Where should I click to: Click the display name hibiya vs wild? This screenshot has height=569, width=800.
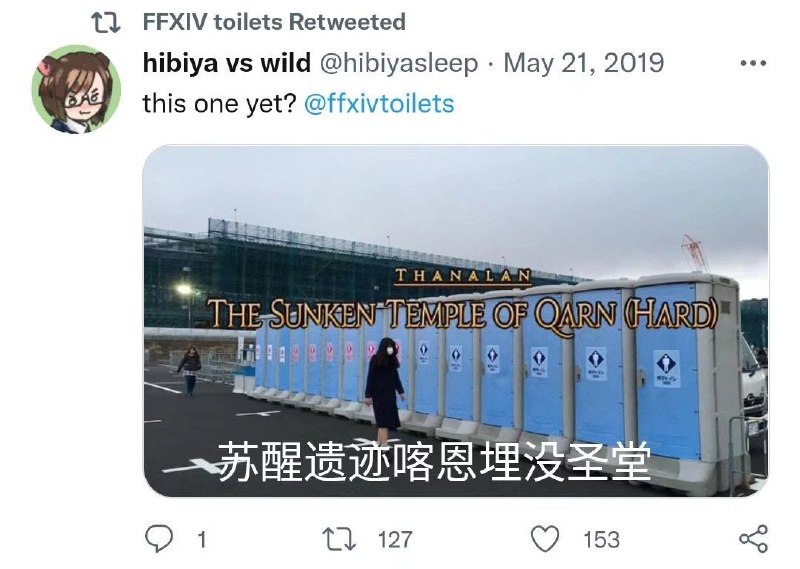coord(227,63)
